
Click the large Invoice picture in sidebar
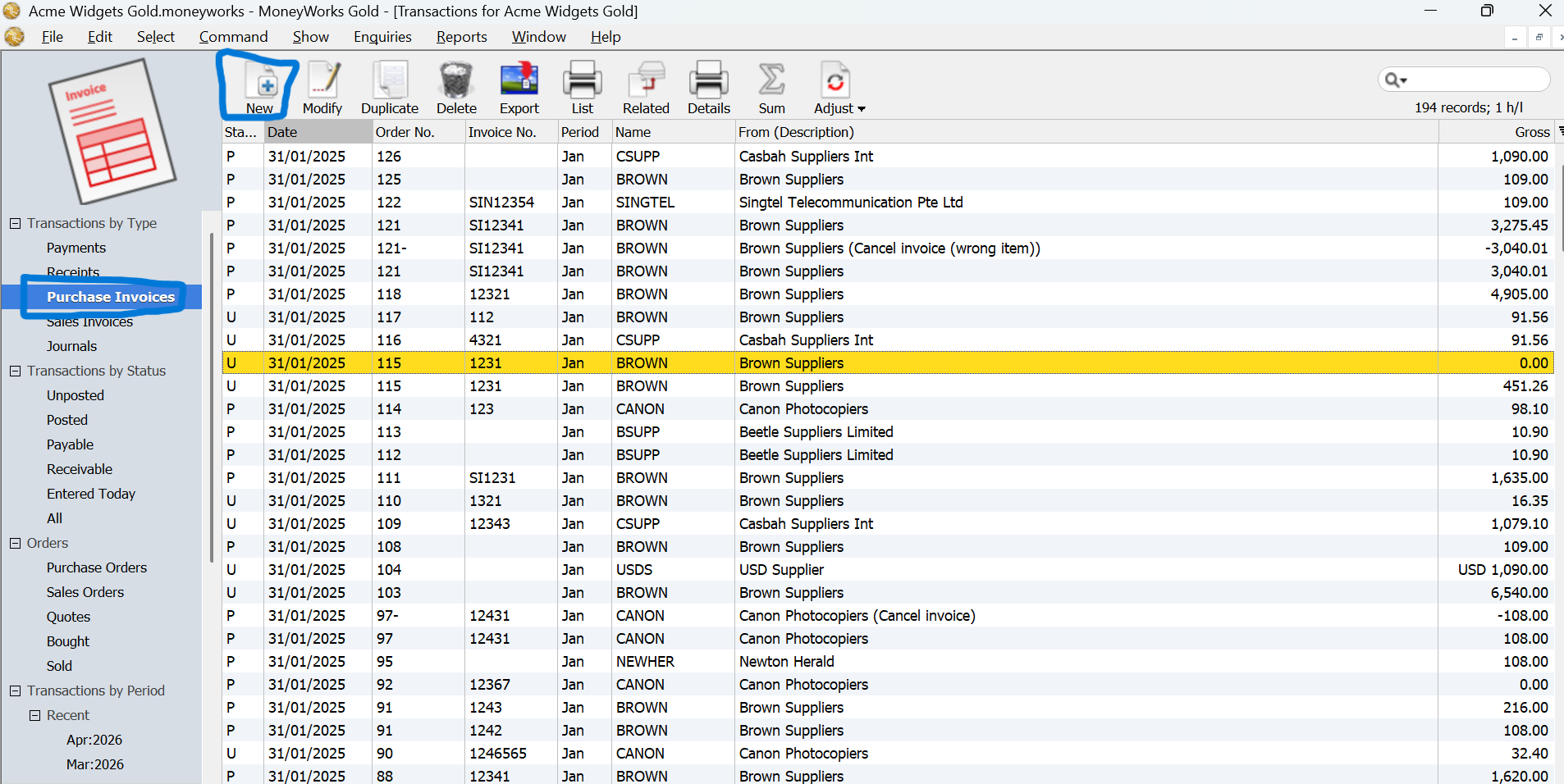point(112,130)
